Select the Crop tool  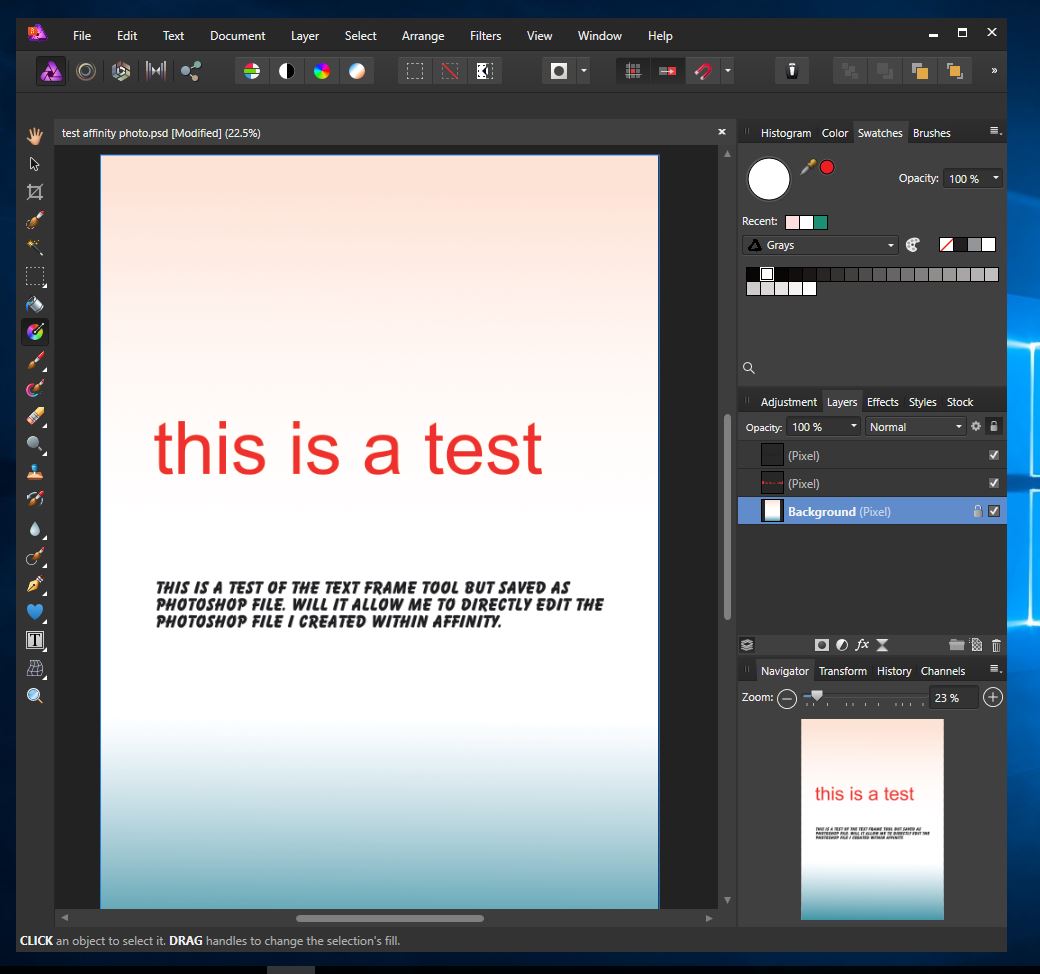[x=34, y=192]
